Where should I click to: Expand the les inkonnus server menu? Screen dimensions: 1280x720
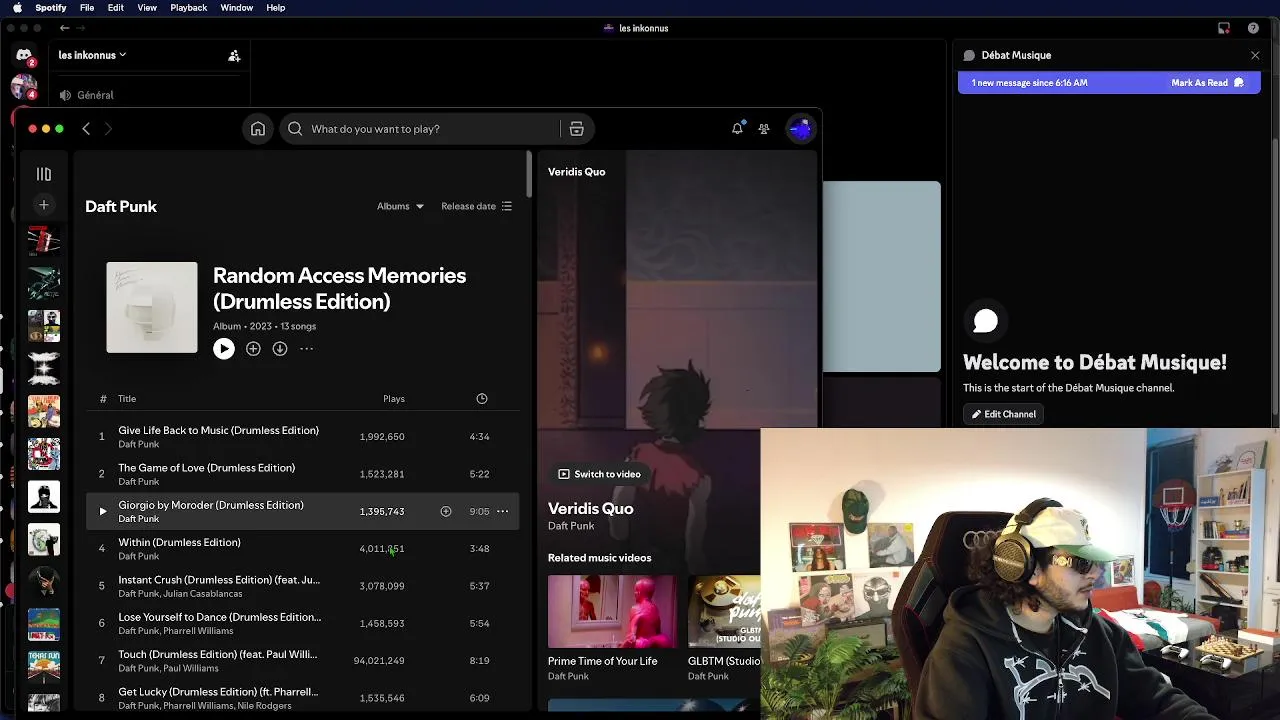[93, 55]
